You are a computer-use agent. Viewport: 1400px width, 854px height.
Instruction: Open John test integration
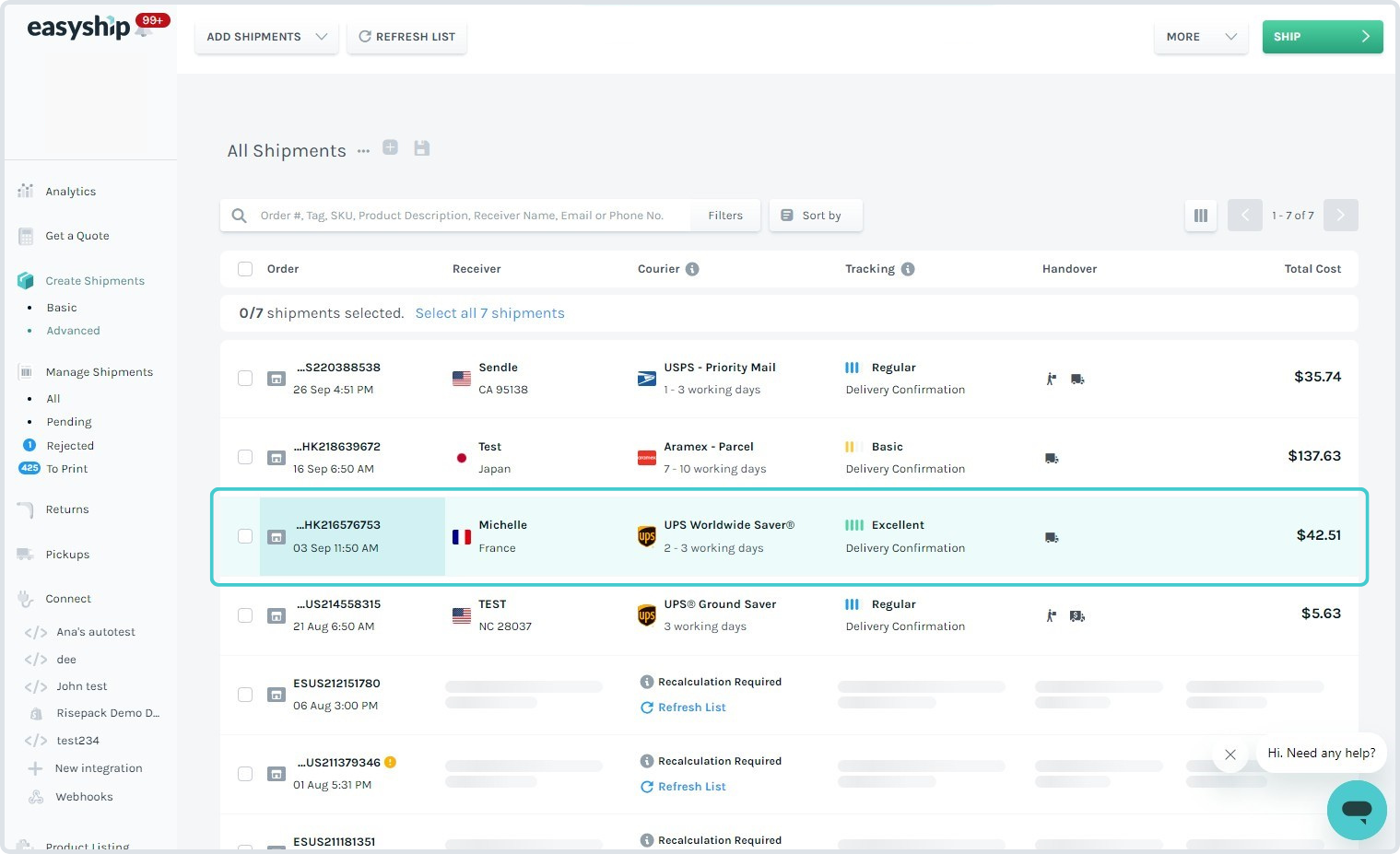click(82, 686)
